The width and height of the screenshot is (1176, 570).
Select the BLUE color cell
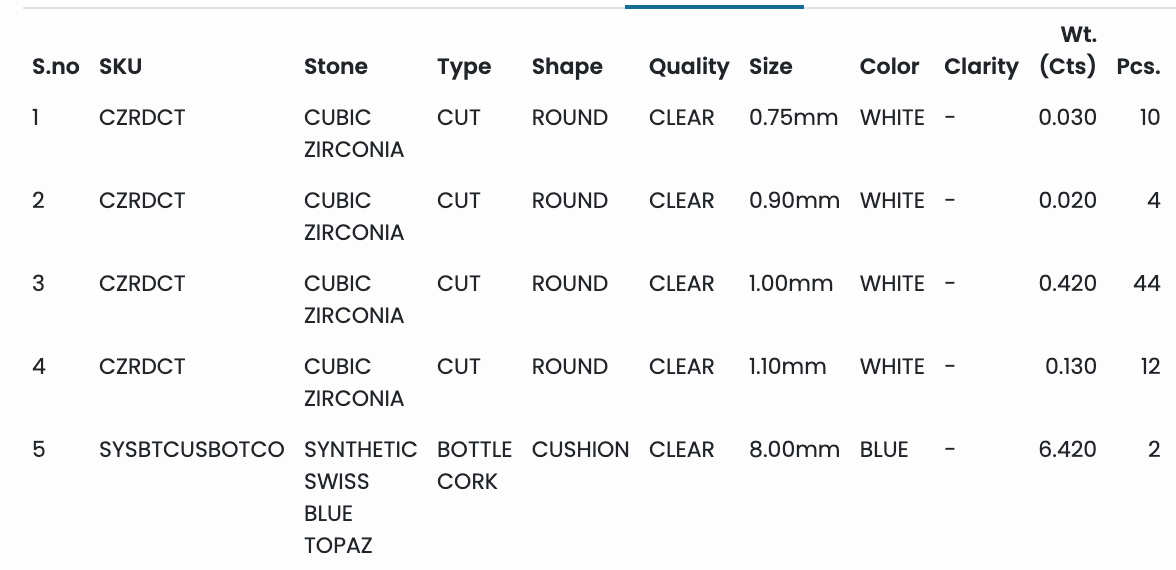[884, 450]
